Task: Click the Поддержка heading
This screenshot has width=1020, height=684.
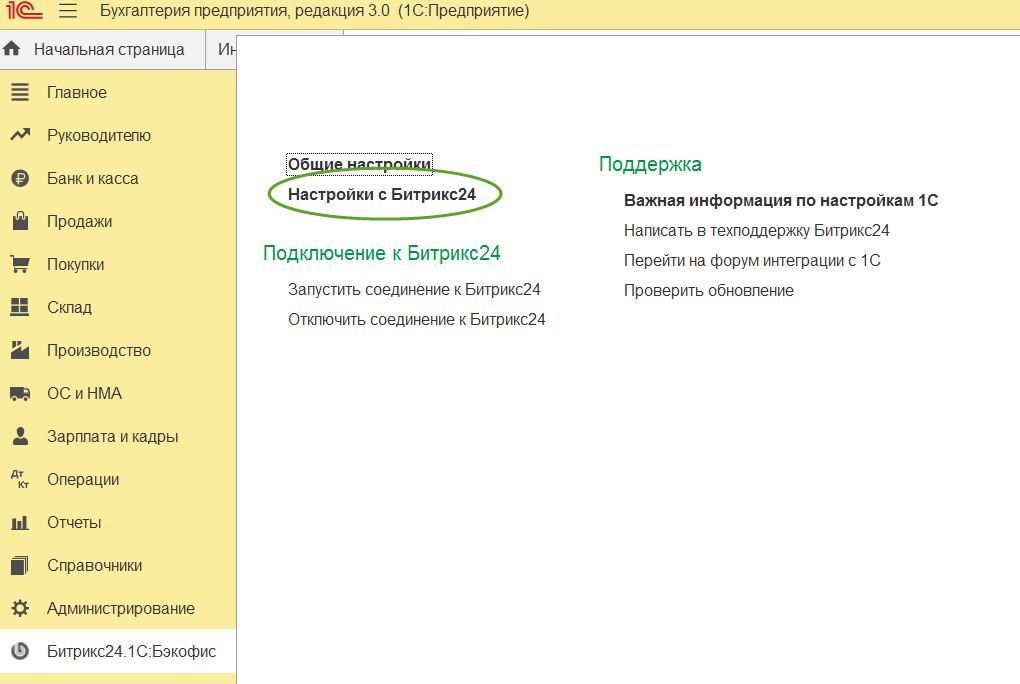Action: (x=650, y=164)
